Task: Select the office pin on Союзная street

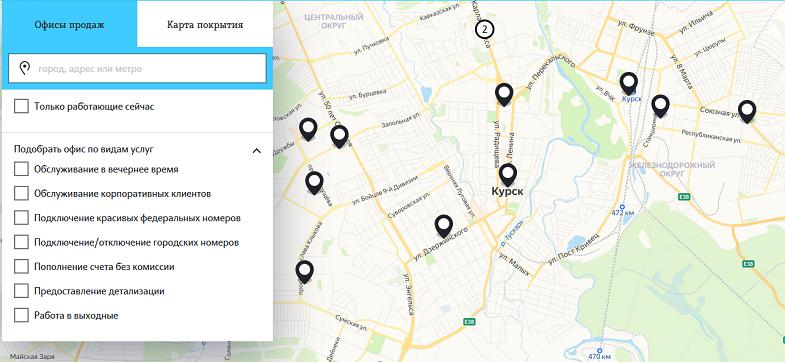Action: point(747,112)
